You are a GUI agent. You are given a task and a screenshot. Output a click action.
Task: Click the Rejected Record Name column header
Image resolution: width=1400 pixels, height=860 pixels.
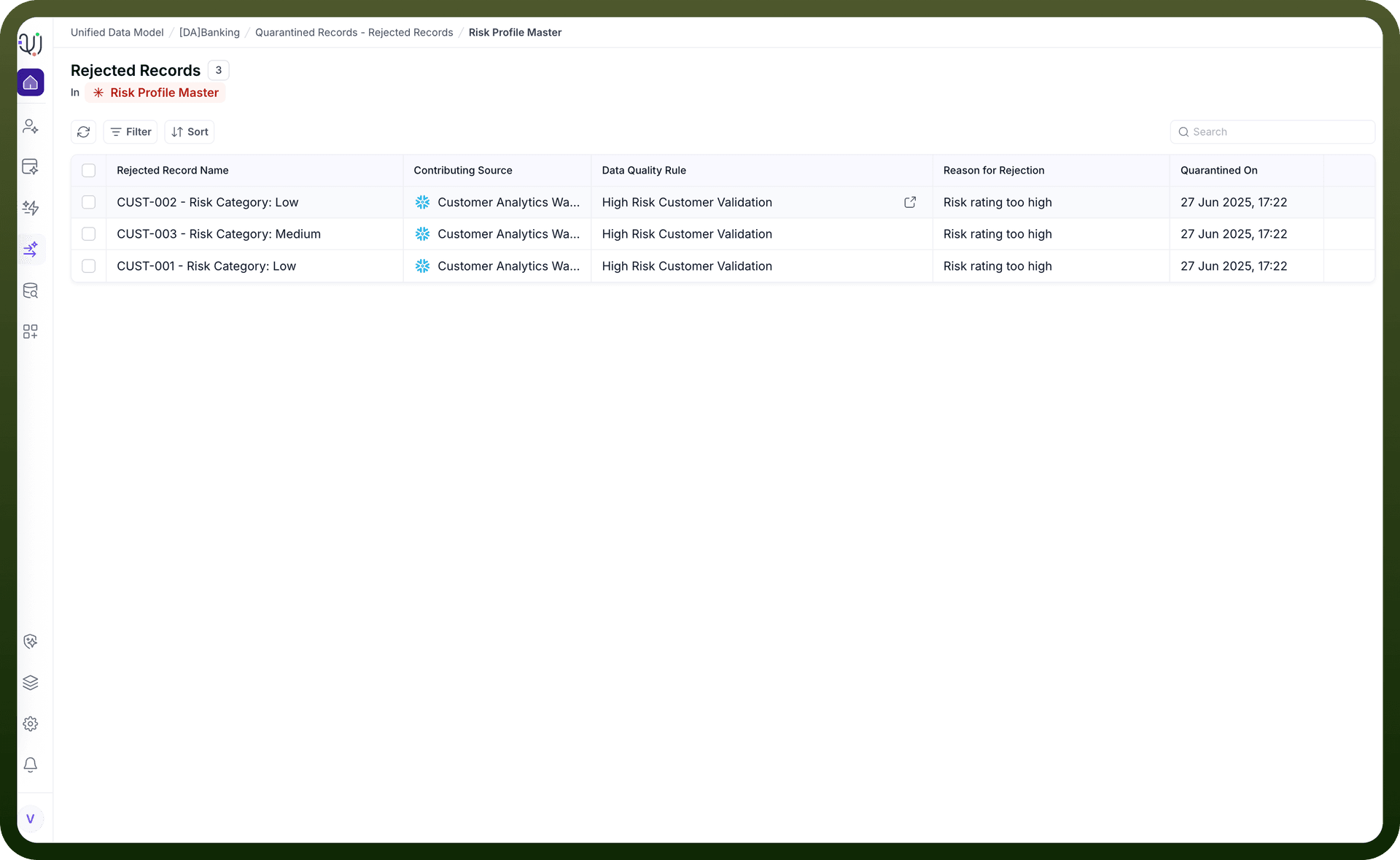pyautogui.click(x=173, y=171)
